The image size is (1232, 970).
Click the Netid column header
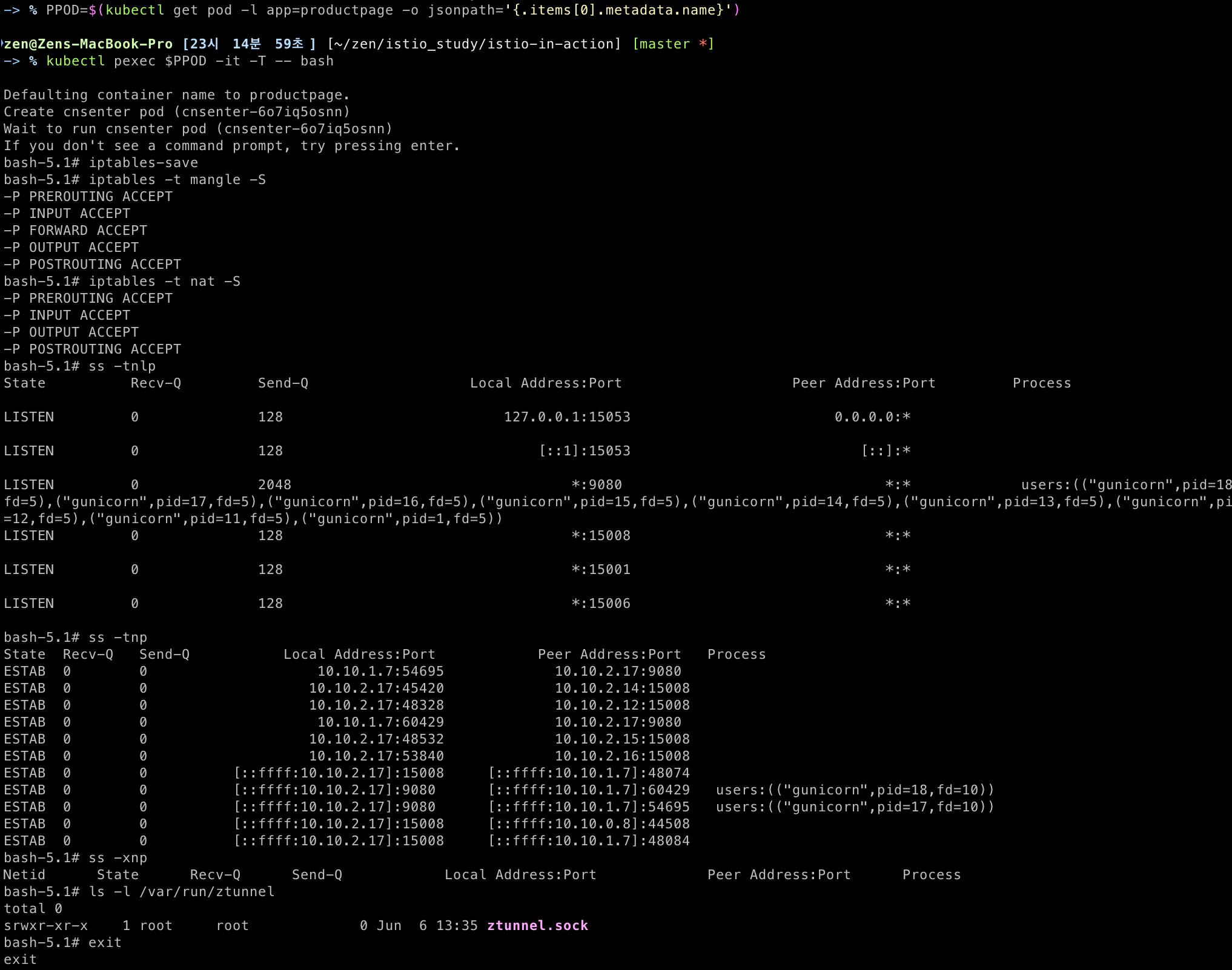(24, 875)
